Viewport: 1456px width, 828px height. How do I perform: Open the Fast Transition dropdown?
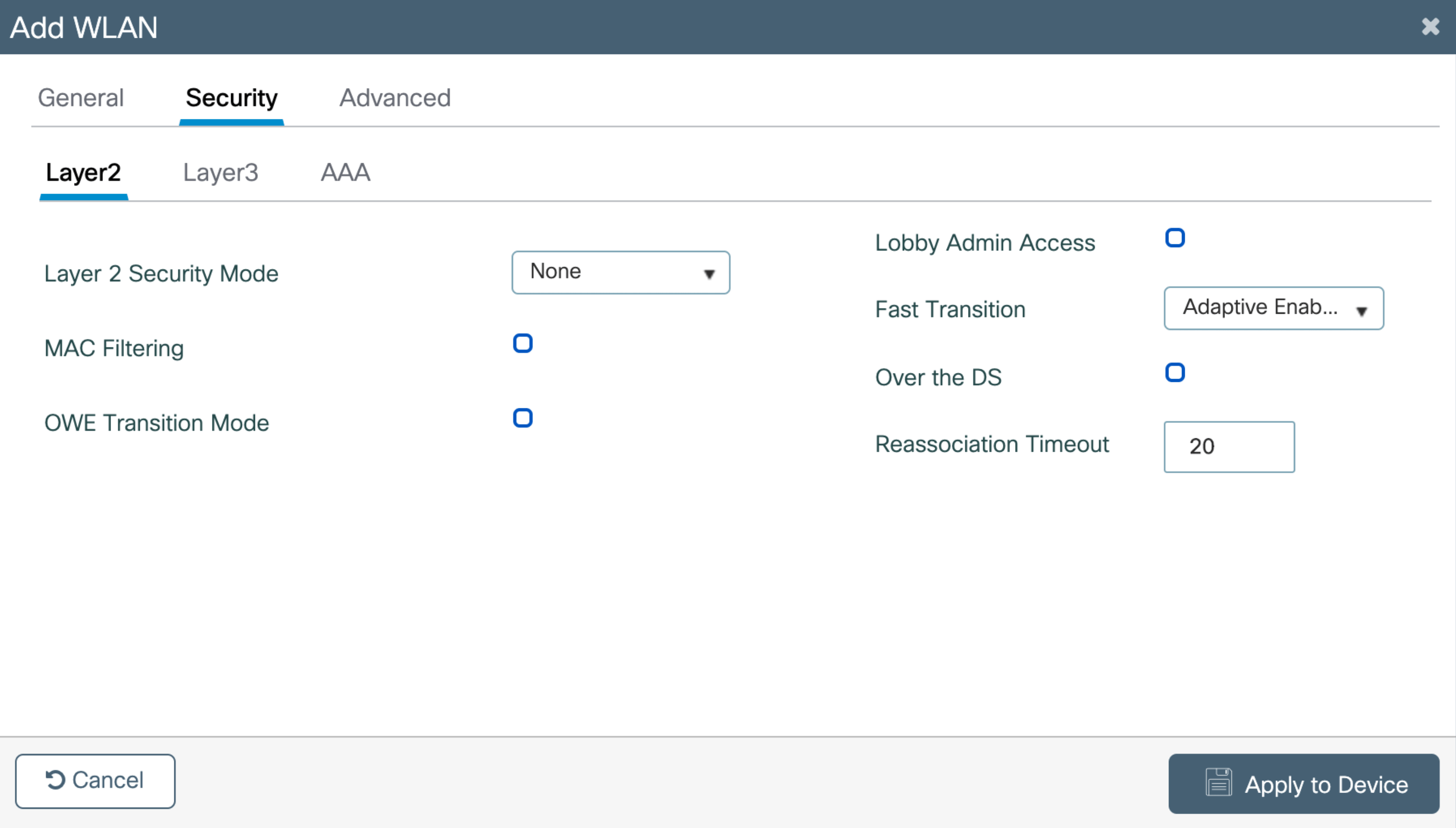coord(1272,308)
